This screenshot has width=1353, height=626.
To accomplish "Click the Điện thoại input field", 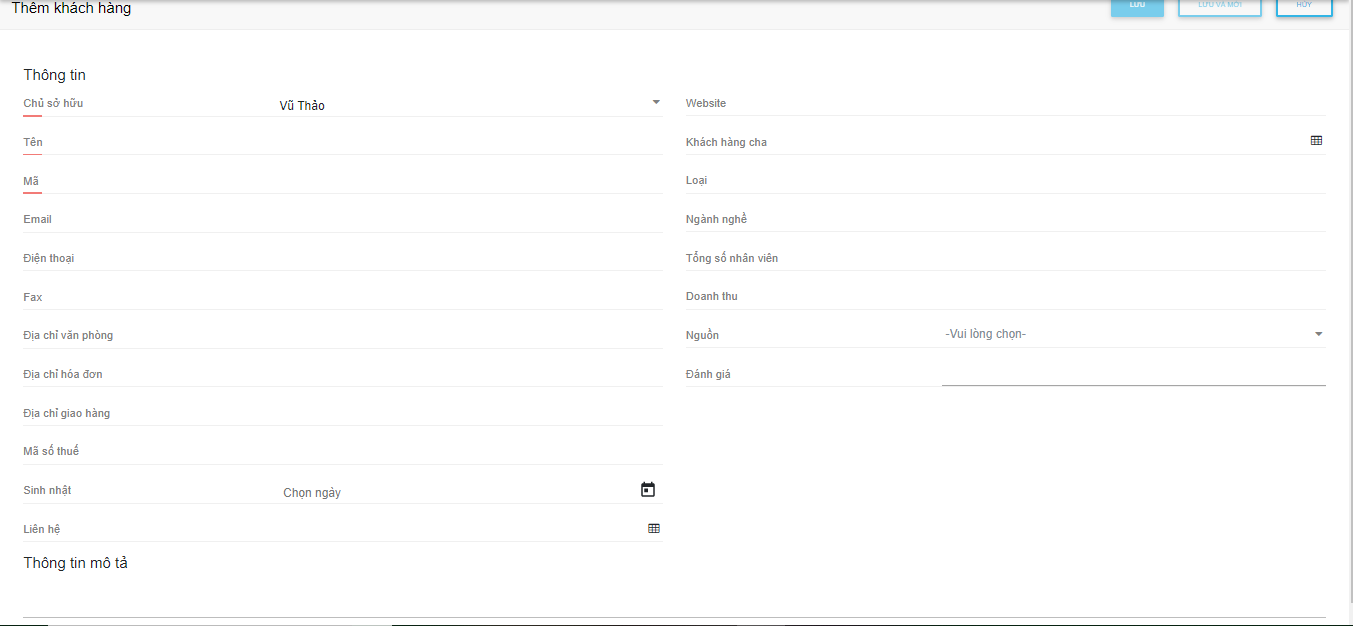I will 468,258.
